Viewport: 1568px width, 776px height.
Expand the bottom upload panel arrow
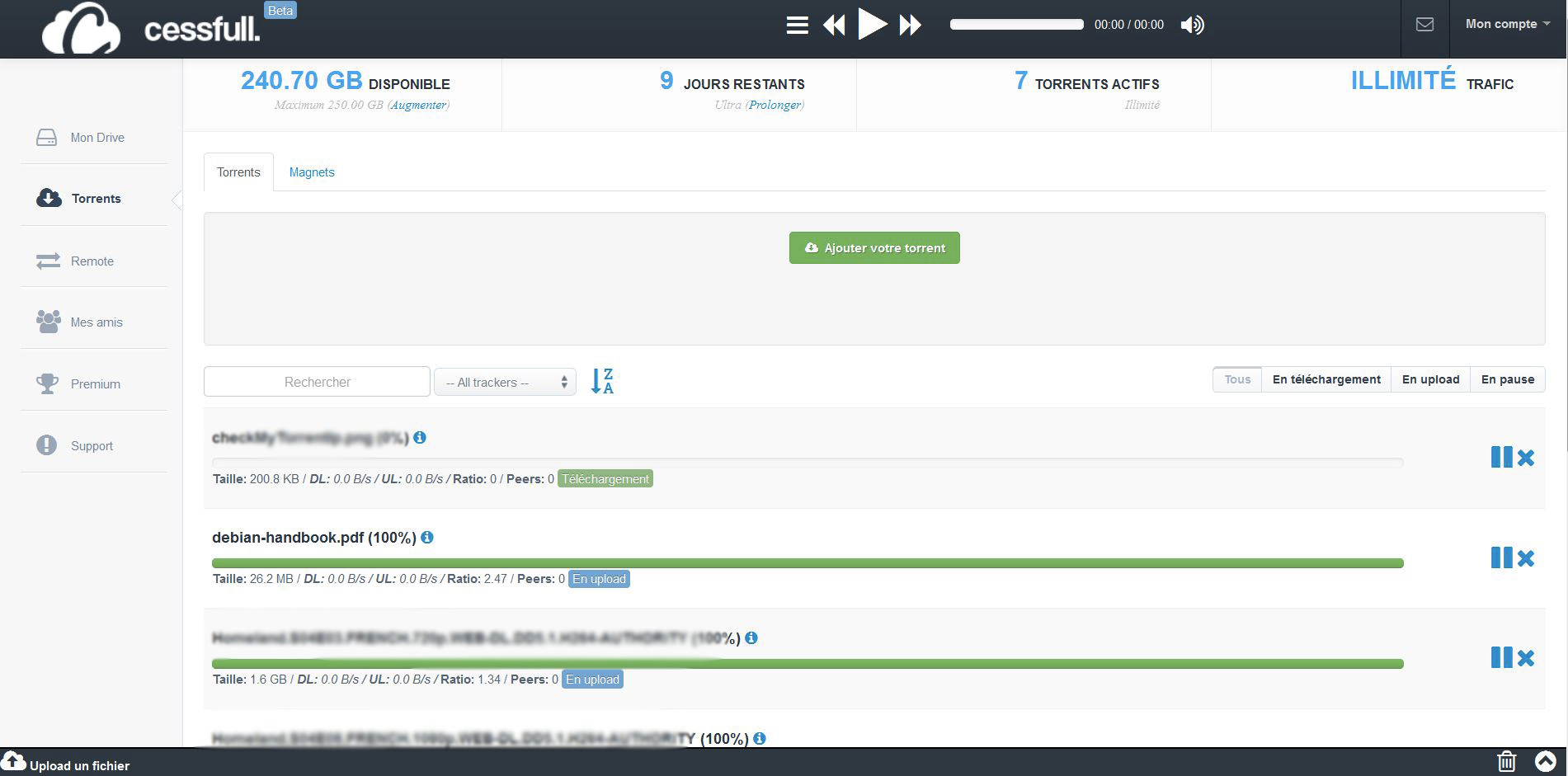tap(1545, 761)
